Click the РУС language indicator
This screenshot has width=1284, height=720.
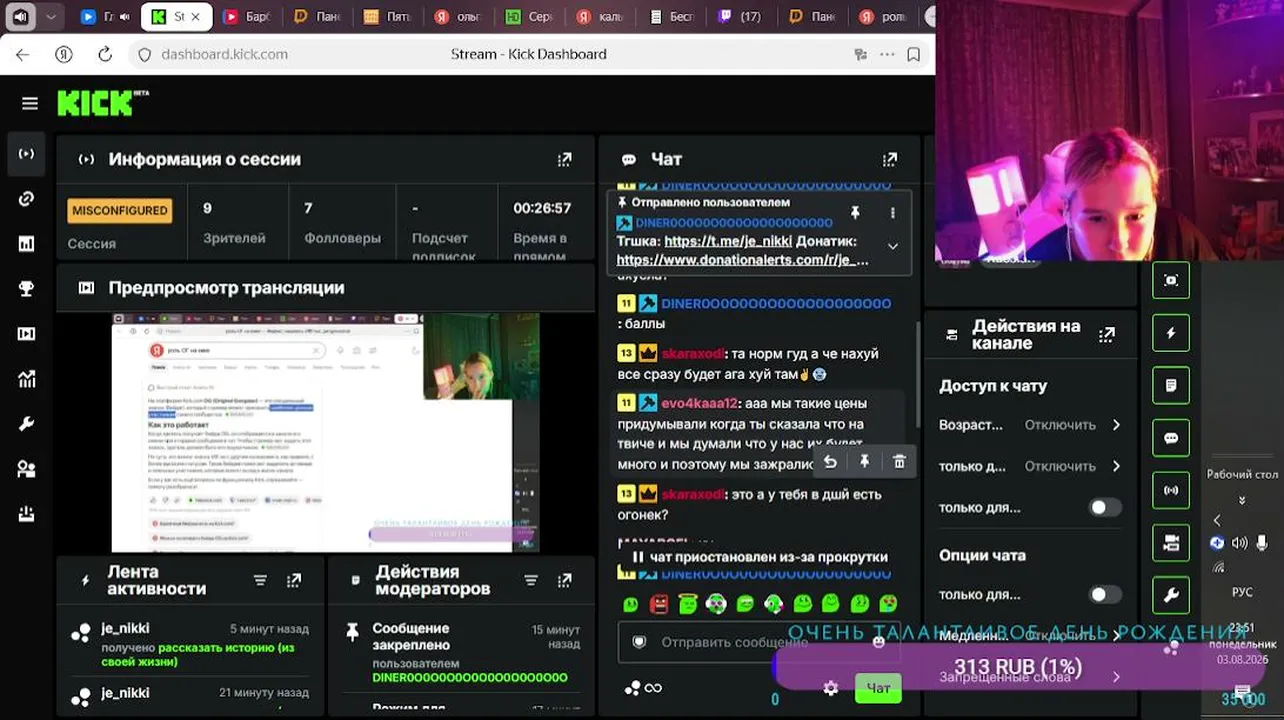pyautogui.click(x=1242, y=592)
